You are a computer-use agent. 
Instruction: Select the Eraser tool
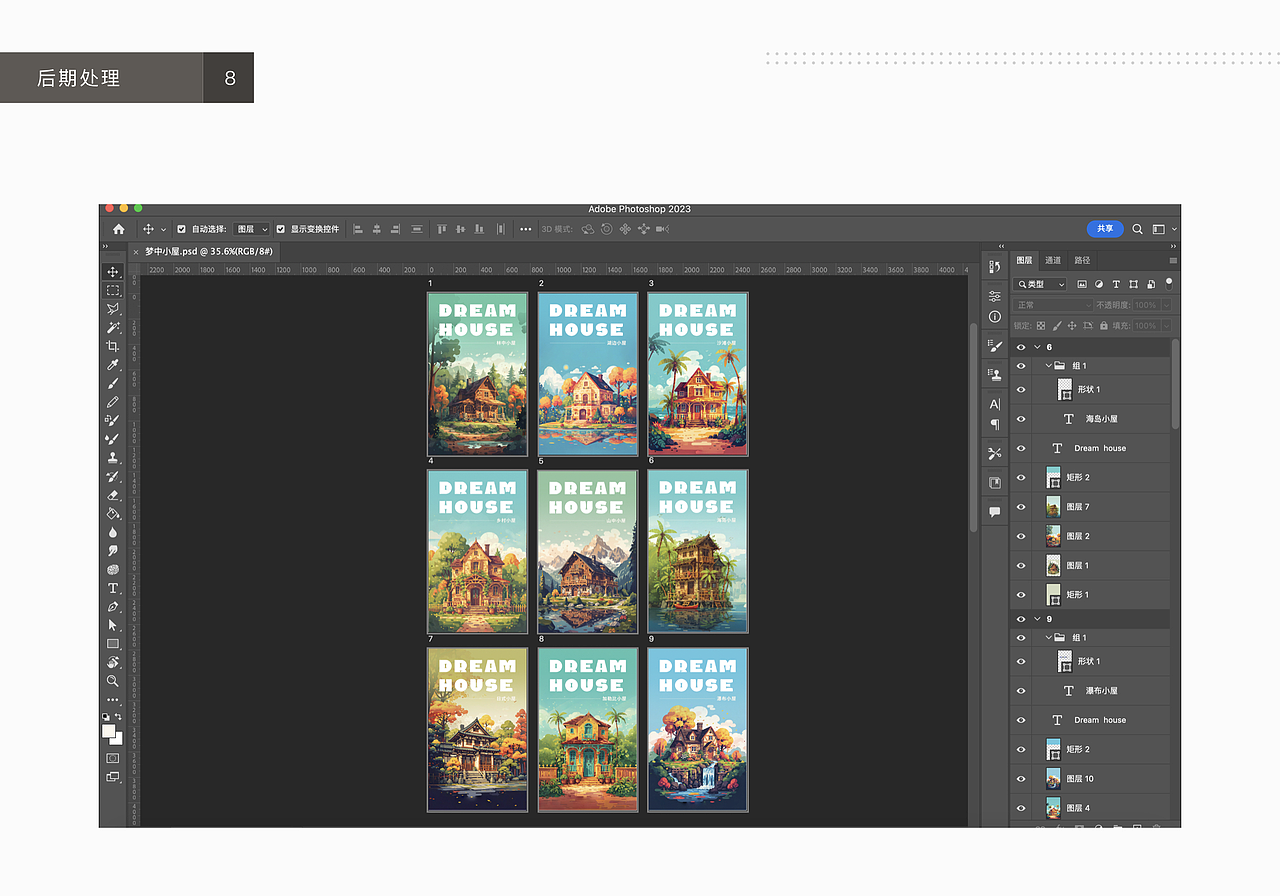113,494
